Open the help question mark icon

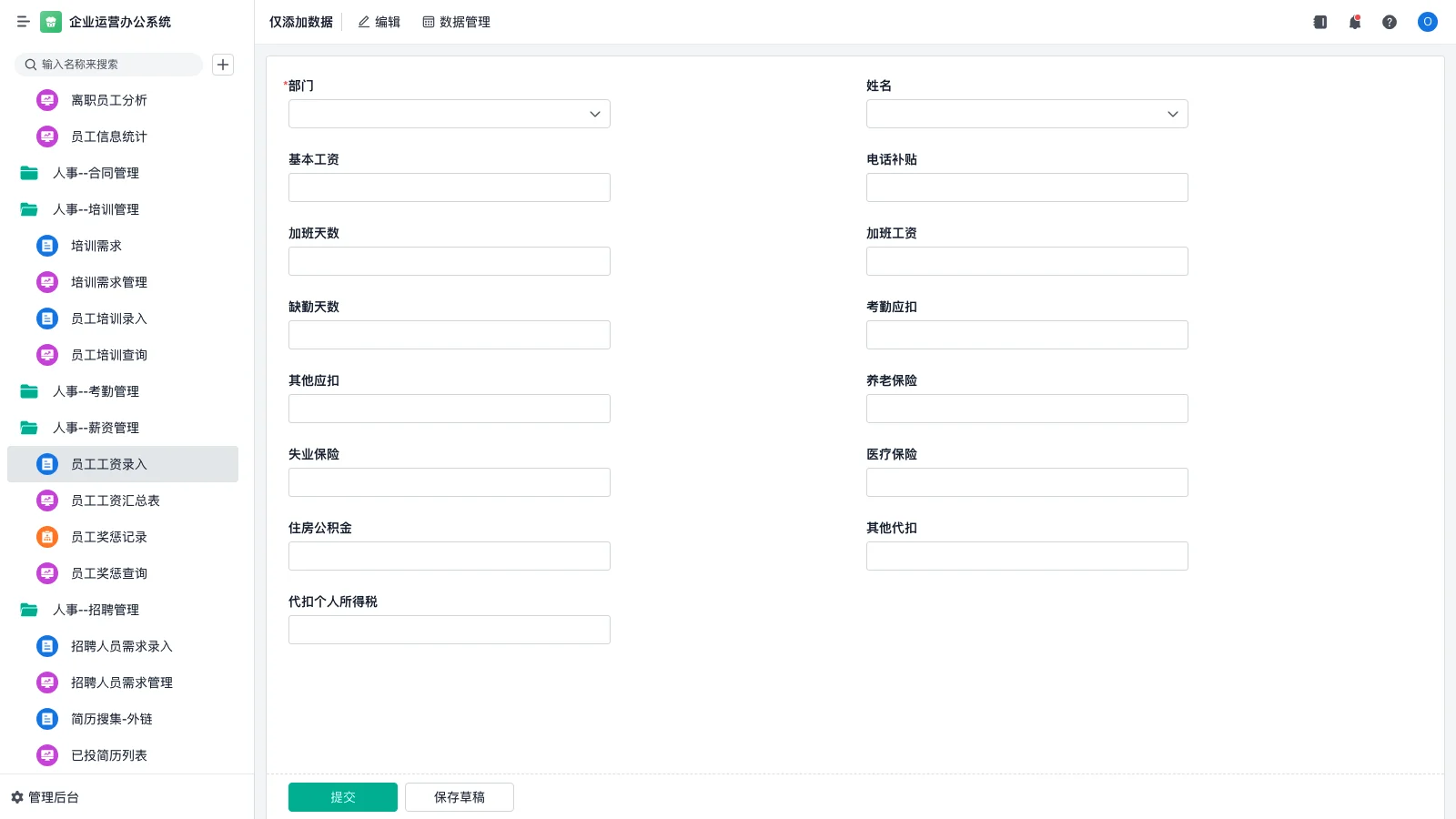click(1390, 22)
